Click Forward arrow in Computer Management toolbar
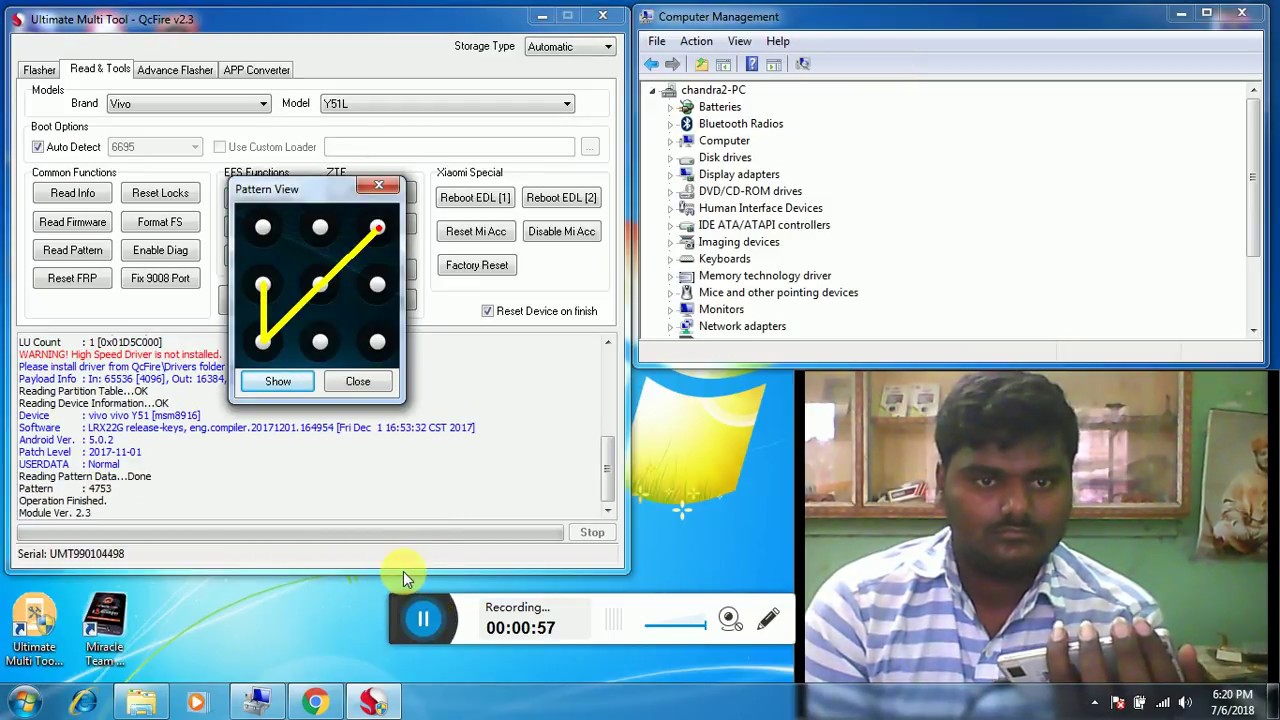Viewport: 1280px width, 720px height. 672,64
